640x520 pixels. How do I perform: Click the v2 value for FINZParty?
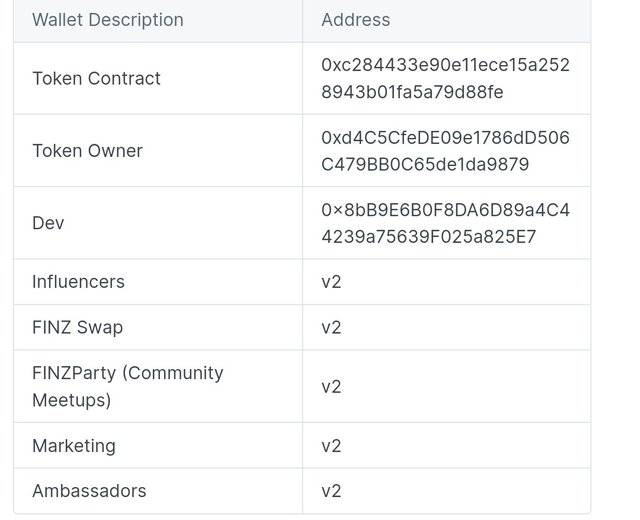pyautogui.click(x=331, y=386)
